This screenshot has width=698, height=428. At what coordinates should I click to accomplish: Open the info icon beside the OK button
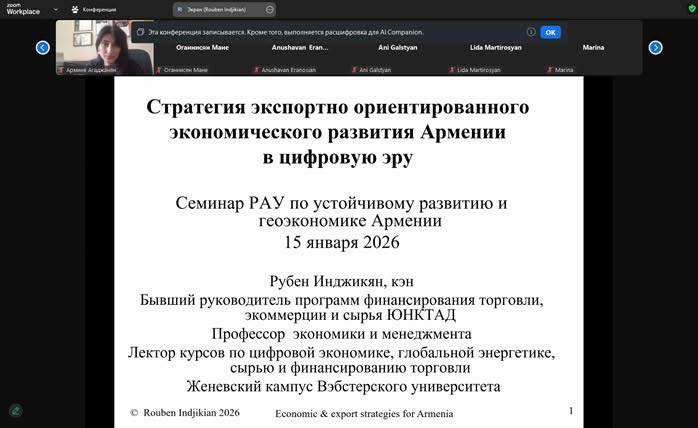530,32
